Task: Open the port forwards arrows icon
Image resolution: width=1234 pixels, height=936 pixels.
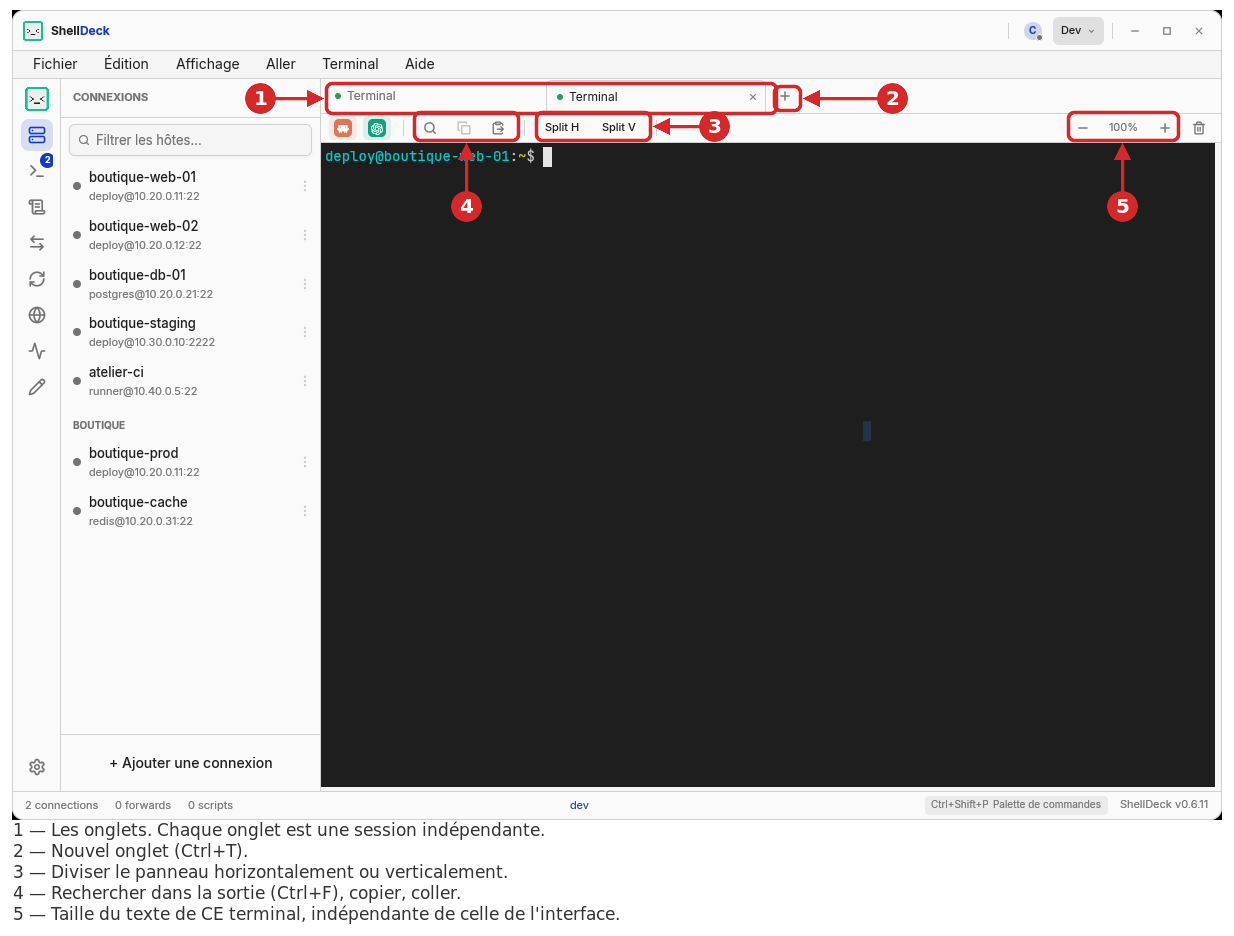Action: coord(37,243)
